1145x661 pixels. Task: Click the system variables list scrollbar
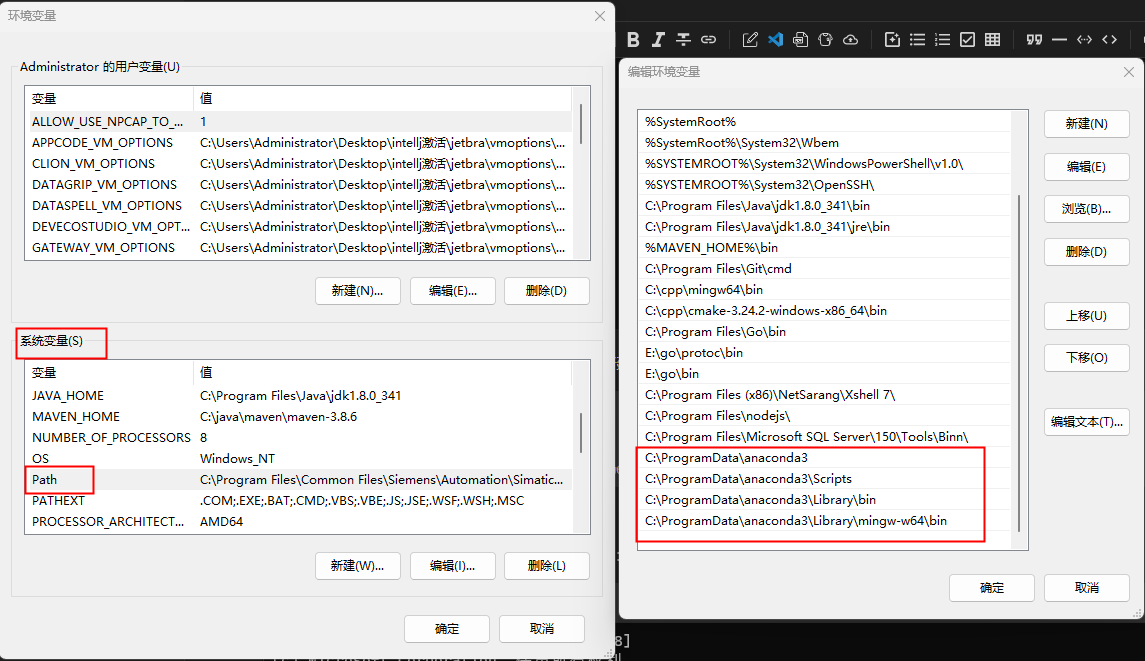pyautogui.click(x=581, y=432)
